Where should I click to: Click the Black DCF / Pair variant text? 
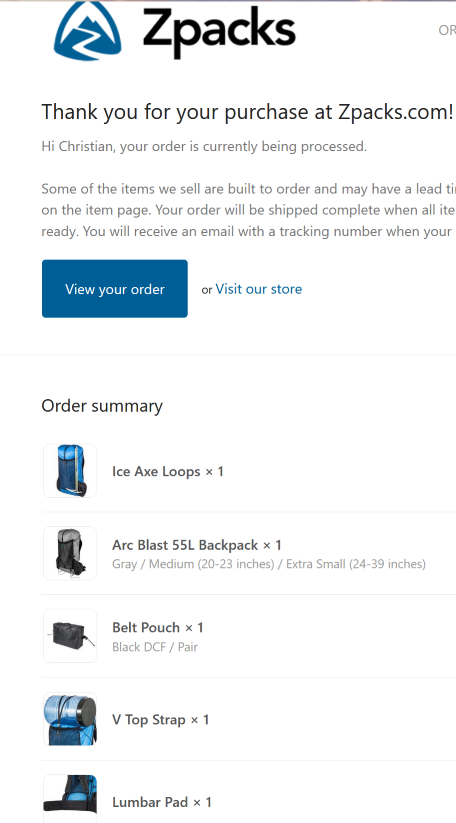(155, 647)
